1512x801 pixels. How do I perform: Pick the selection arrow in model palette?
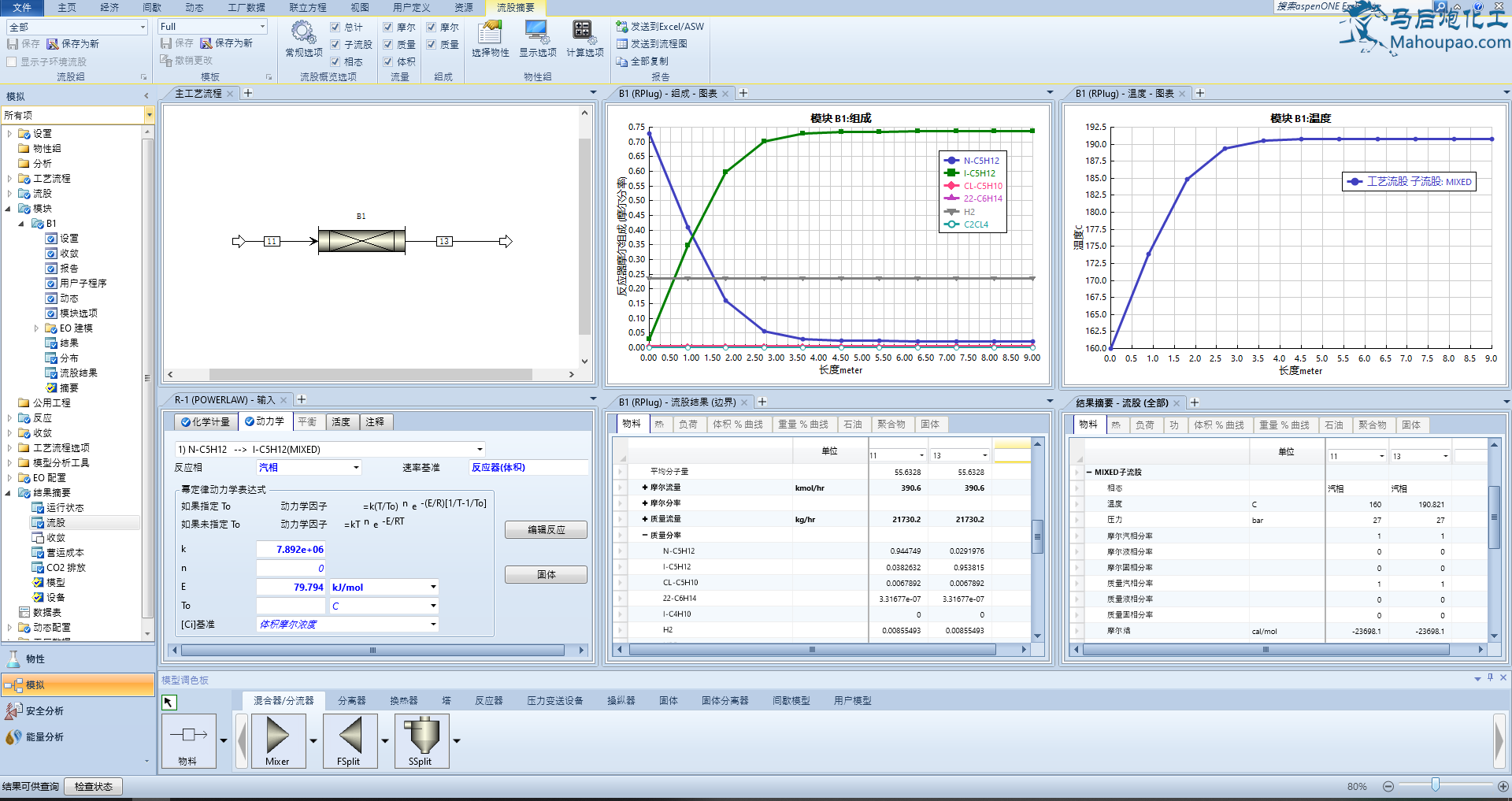(x=169, y=702)
